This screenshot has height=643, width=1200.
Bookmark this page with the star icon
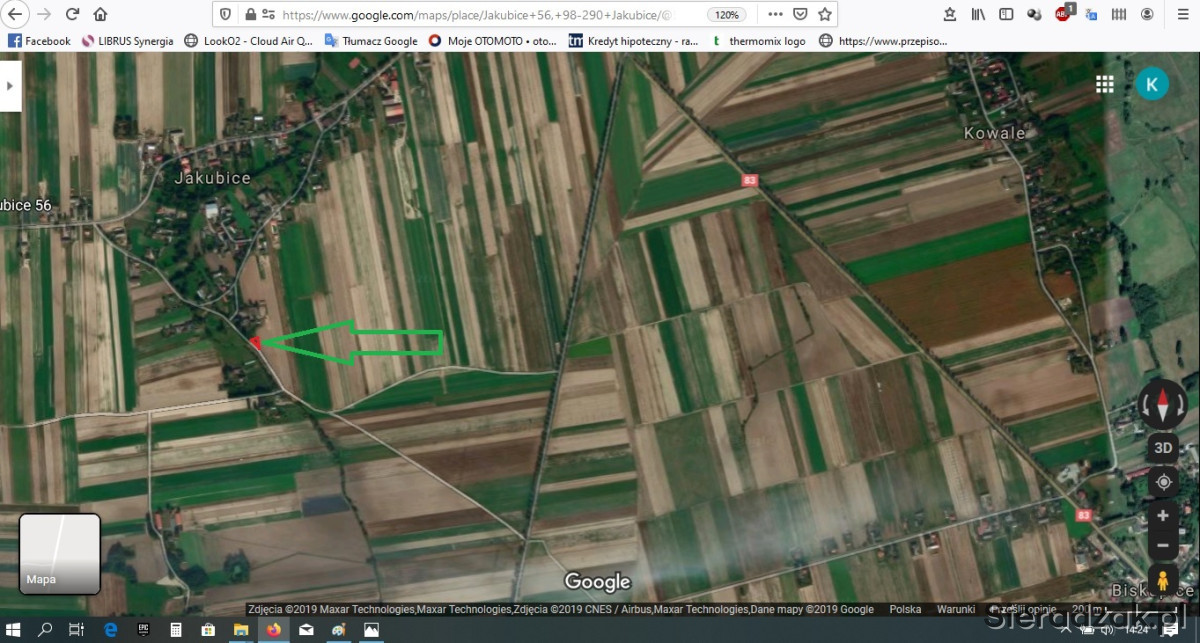click(824, 15)
